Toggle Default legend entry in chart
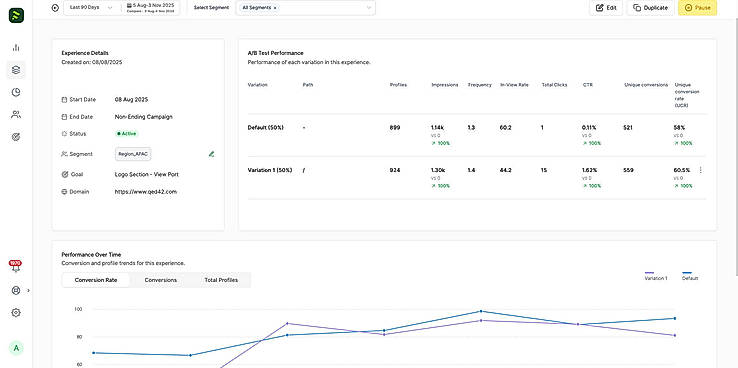Screen dimensions: 738x368 coord(690,276)
